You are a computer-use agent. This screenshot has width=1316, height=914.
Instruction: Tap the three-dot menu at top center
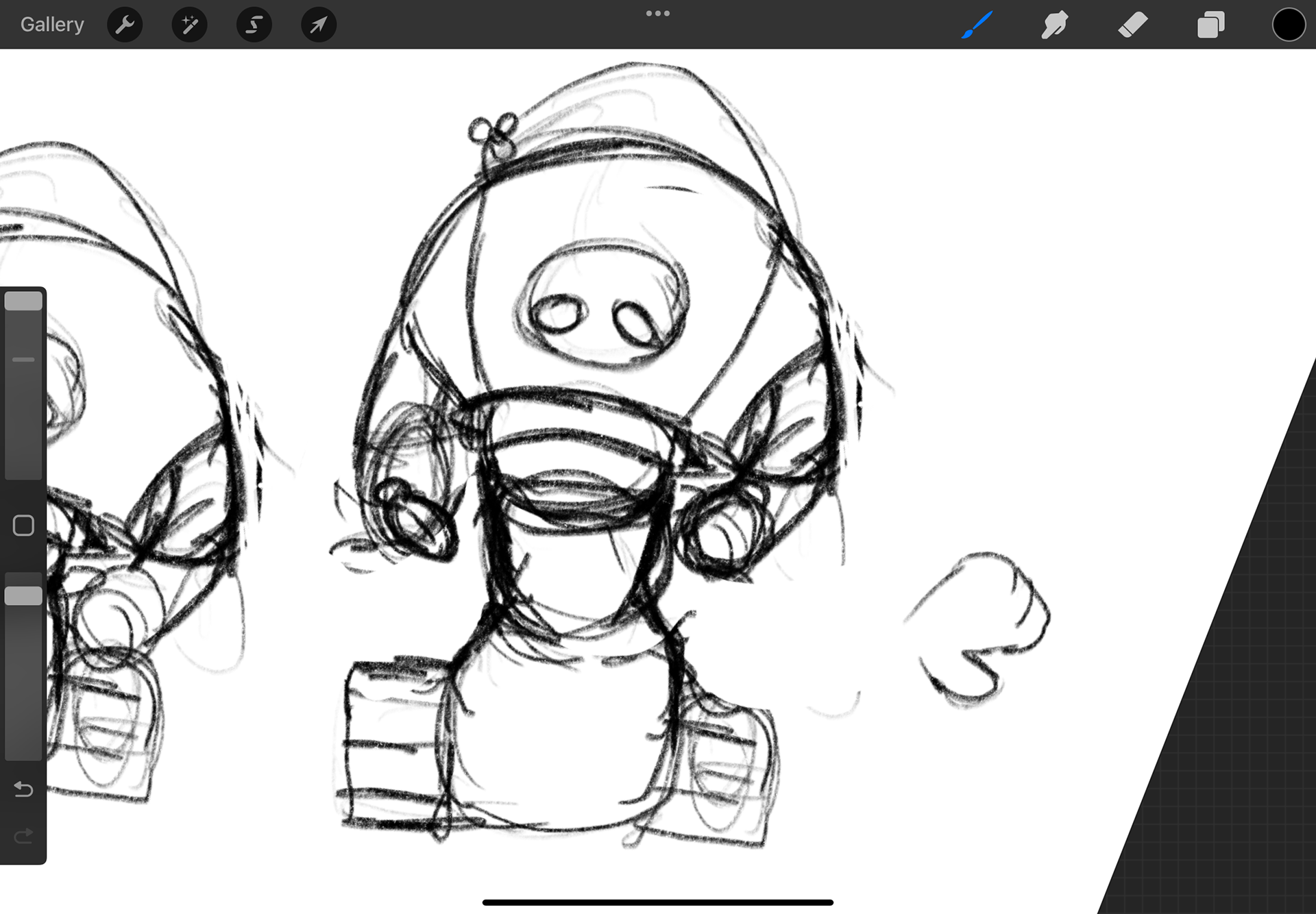pyautogui.click(x=658, y=14)
